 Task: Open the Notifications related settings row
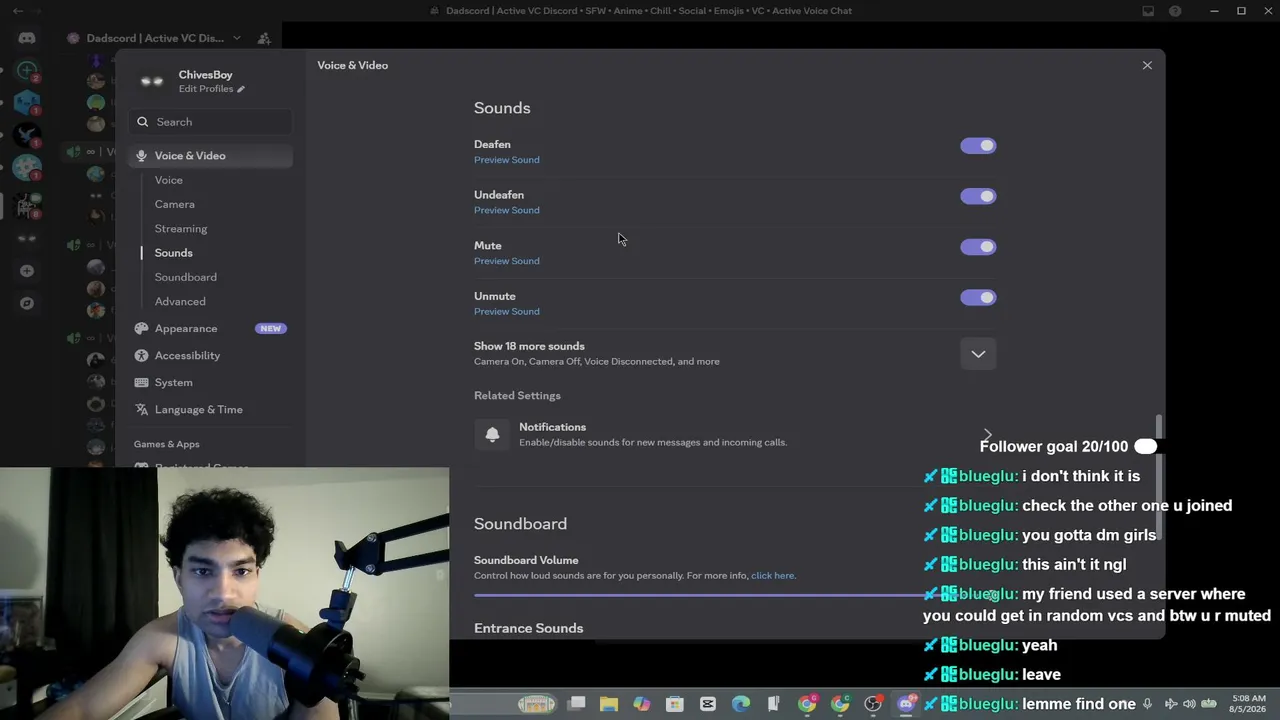[x=735, y=434]
